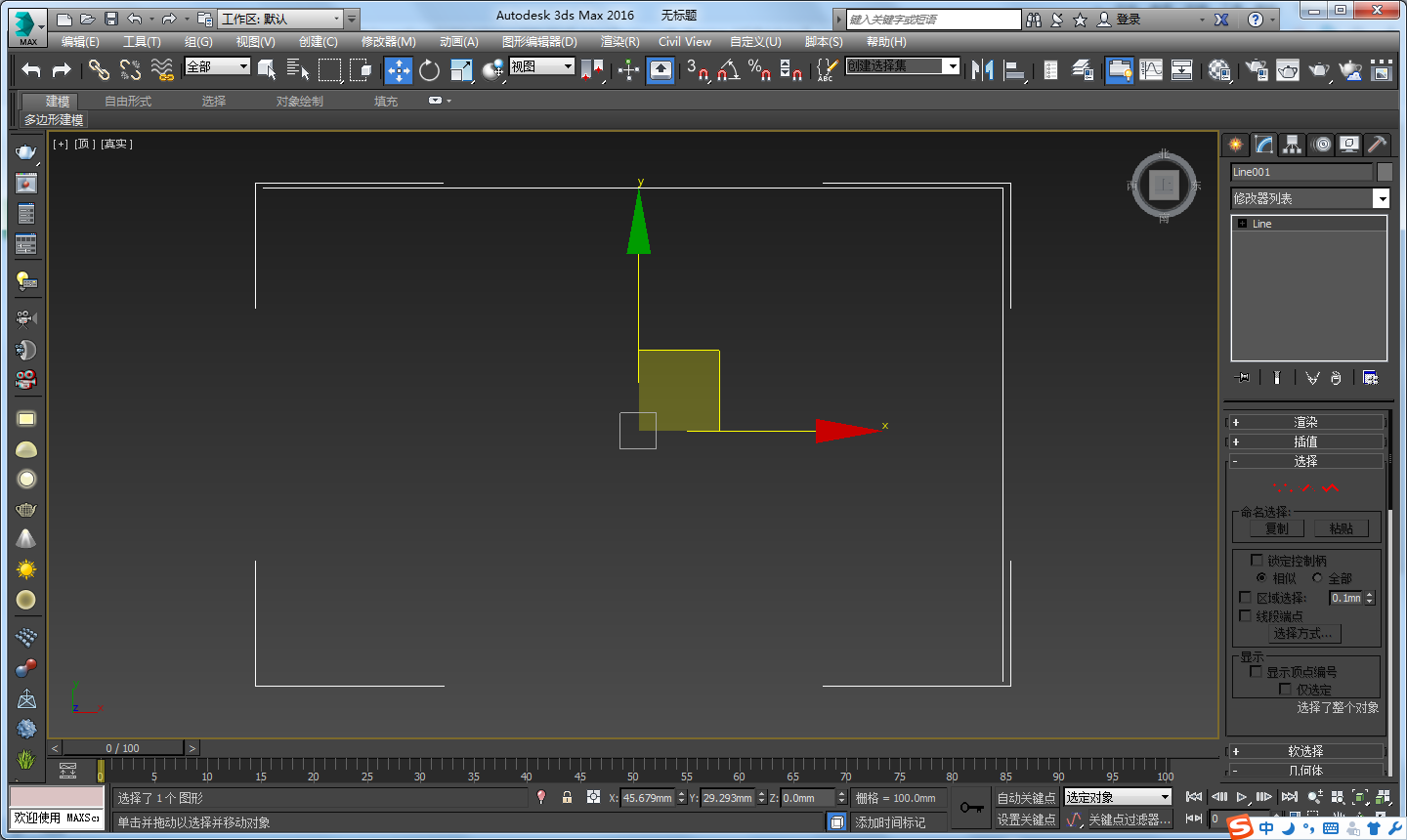Click 设置关键点 set key button

click(1026, 819)
